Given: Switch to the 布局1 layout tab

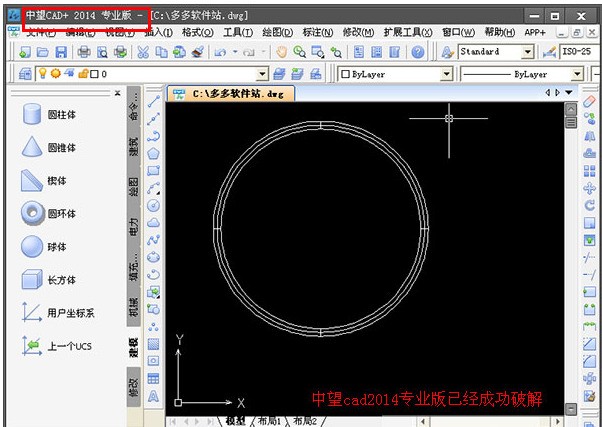Looking at the screenshot, I should click(269, 421).
